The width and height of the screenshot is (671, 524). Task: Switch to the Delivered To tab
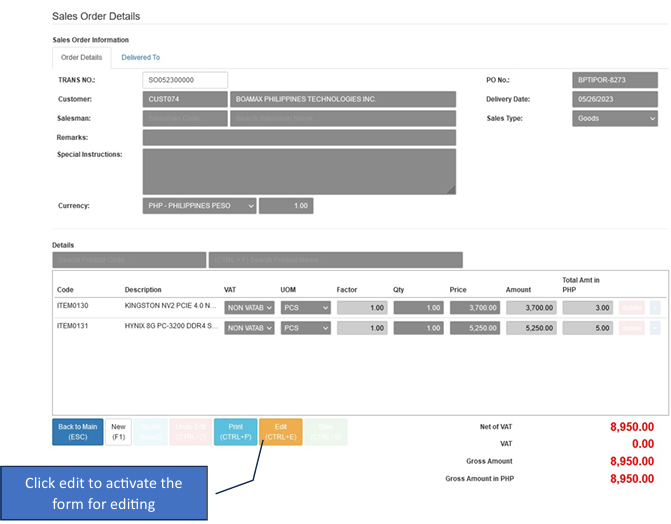coord(141,58)
